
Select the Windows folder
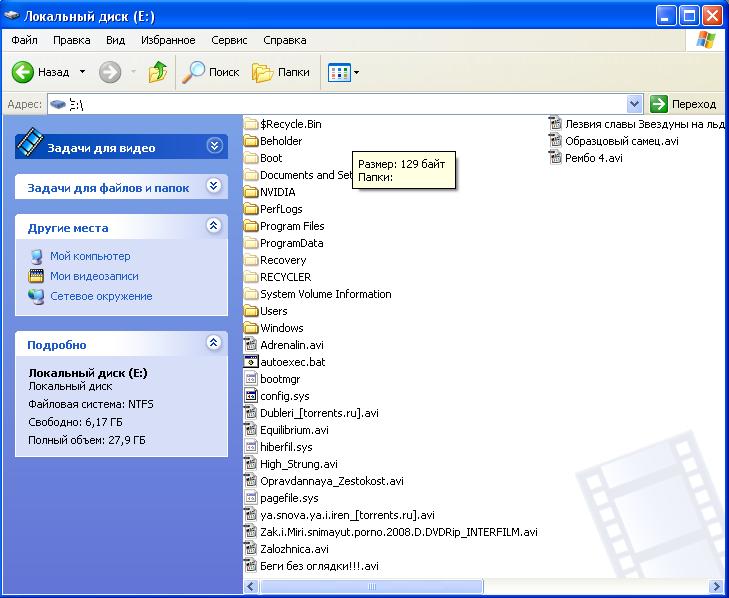281,328
